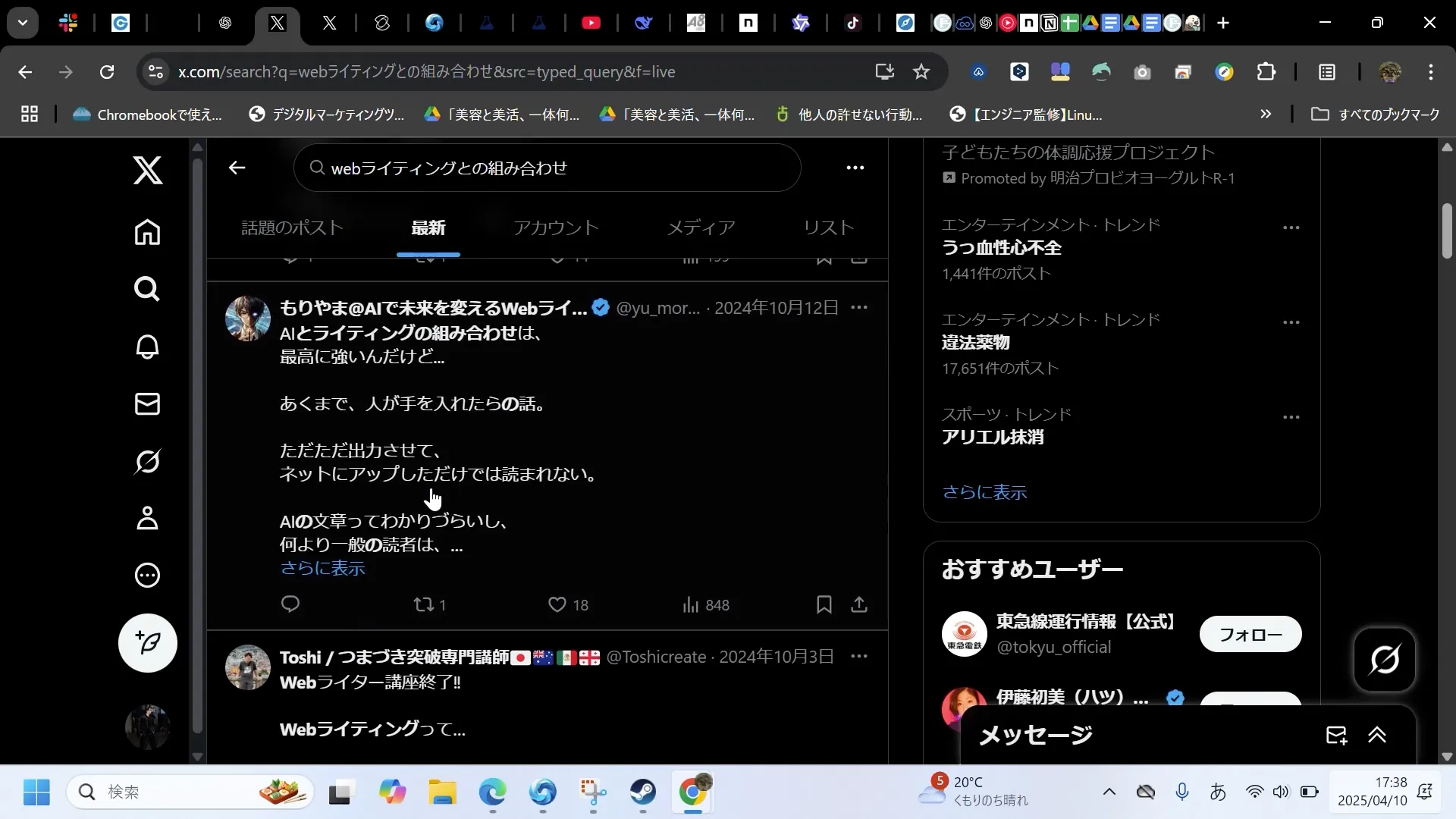
Task: Follow 東急線運行情報【公式】
Action: point(1250,634)
